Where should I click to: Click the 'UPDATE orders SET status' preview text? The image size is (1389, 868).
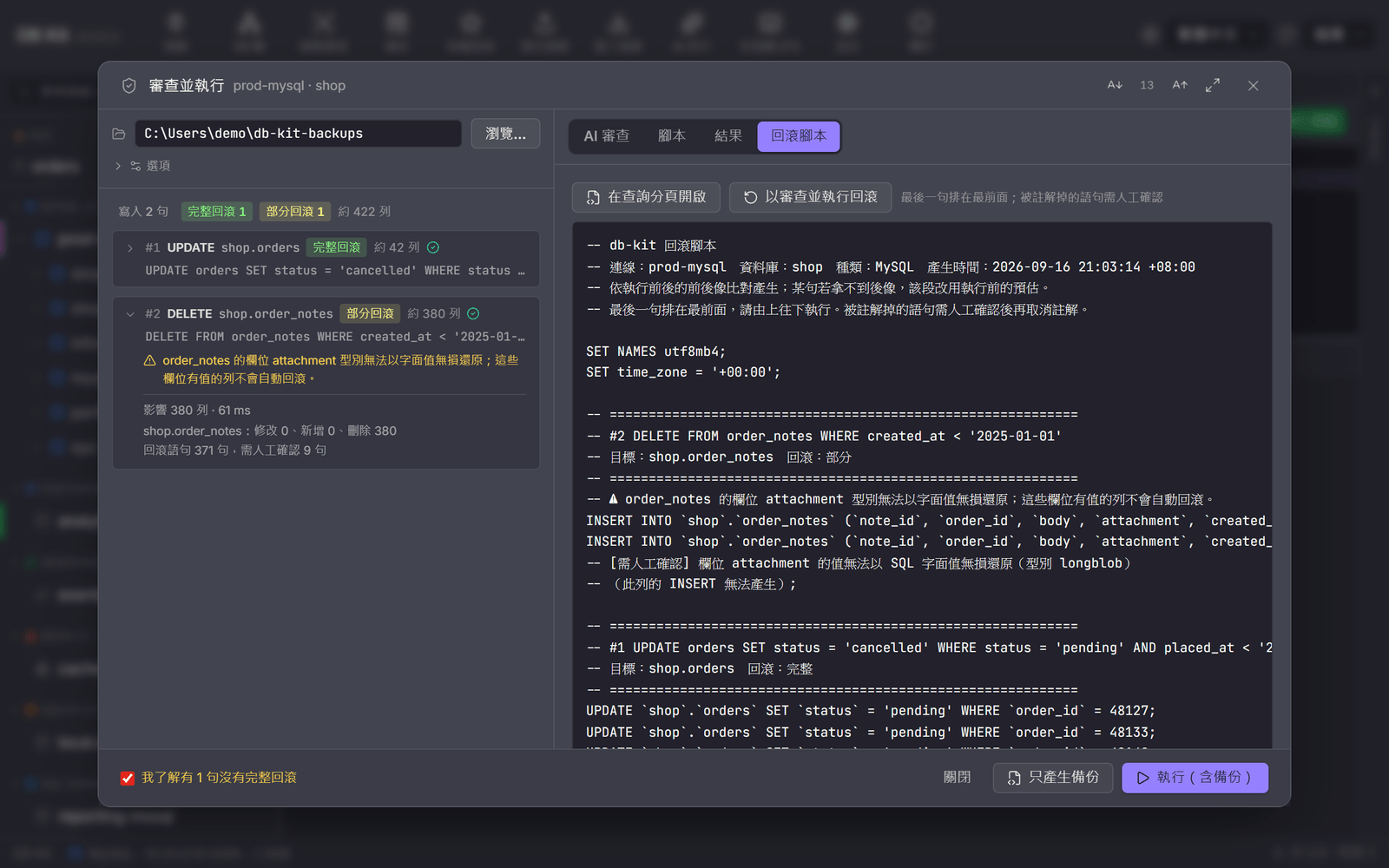pyautogui.click(x=335, y=271)
